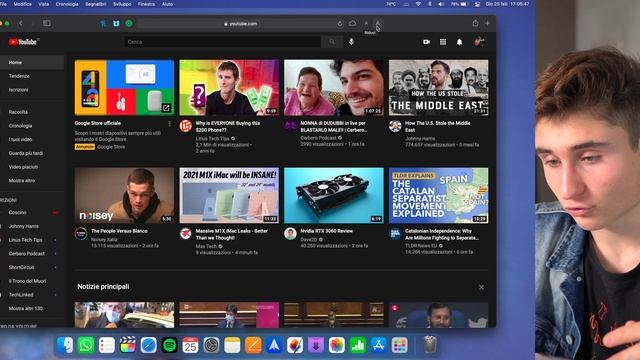
Task: Open the Google Store ad thumbnail
Action: click(124, 88)
